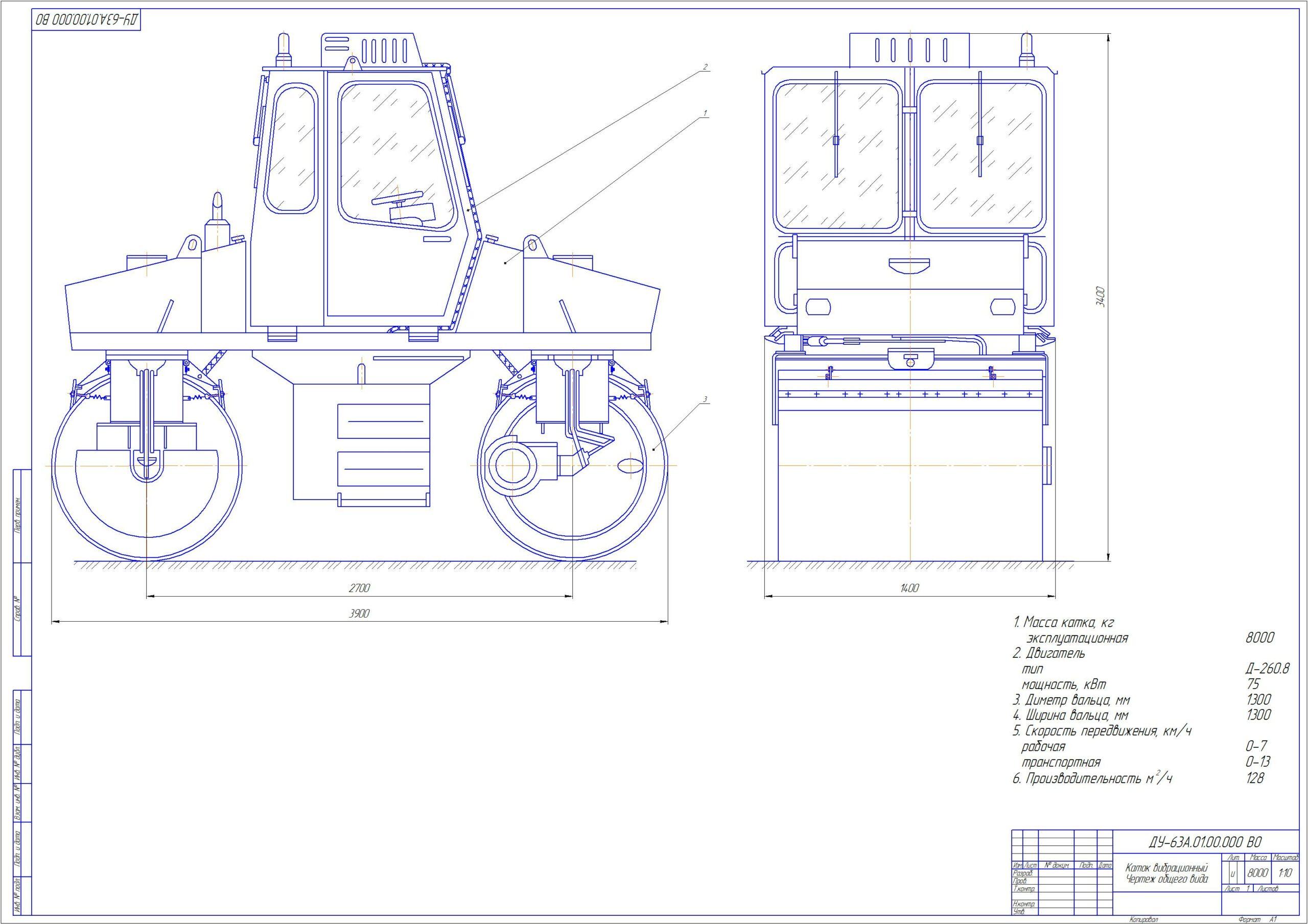Click the 1400 width dimension text
Viewport: 1308px width, 924px height.
910,588
